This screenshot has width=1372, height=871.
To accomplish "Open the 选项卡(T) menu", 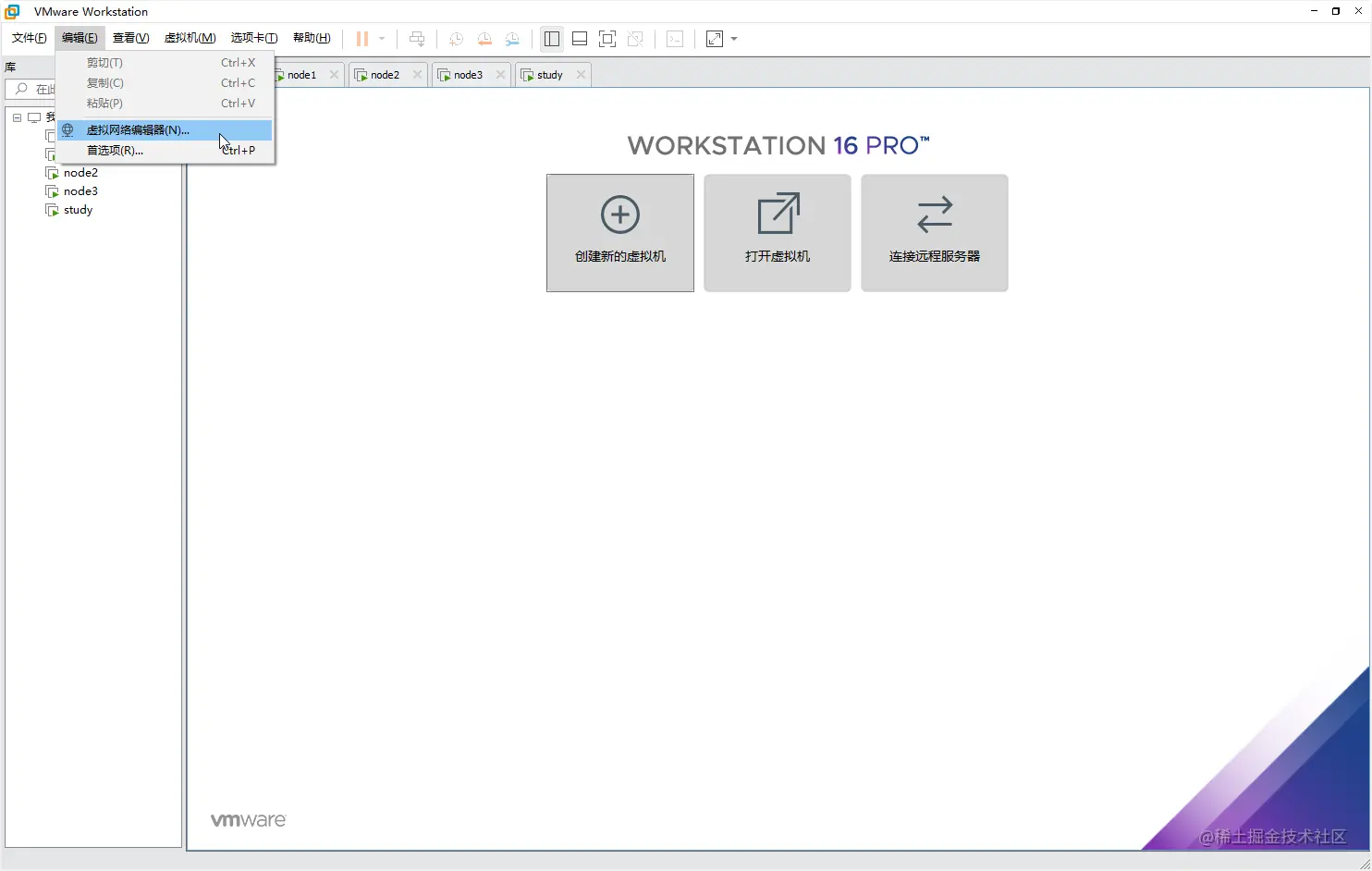I will click(x=254, y=38).
